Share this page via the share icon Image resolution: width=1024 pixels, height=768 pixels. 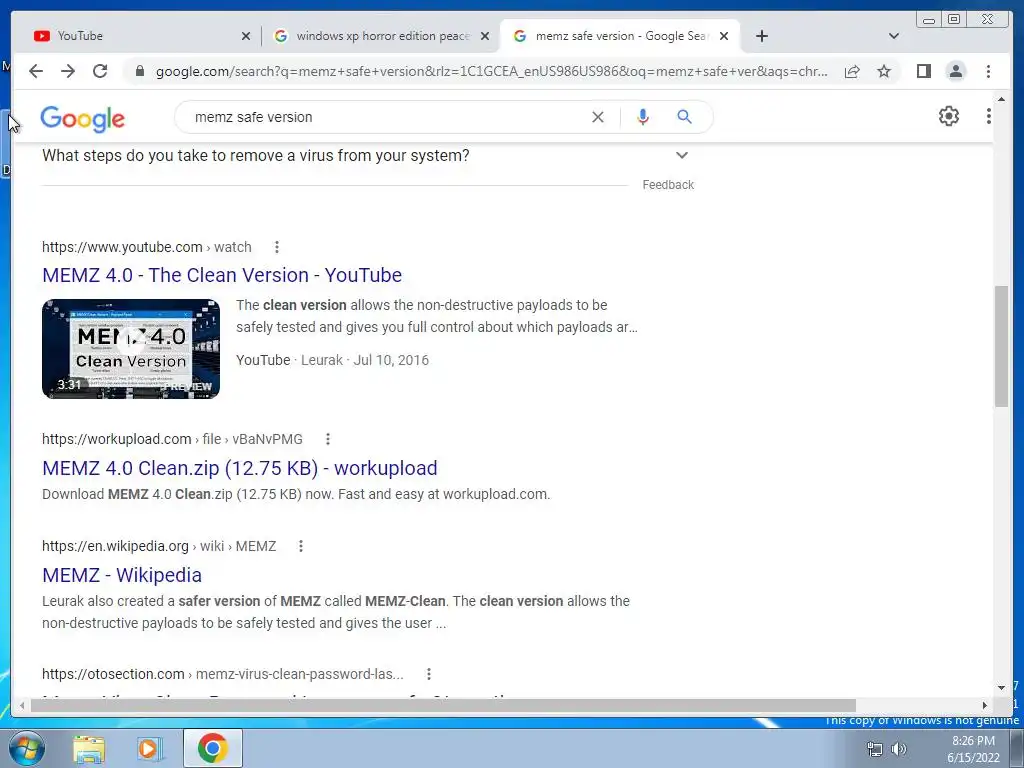tap(852, 71)
